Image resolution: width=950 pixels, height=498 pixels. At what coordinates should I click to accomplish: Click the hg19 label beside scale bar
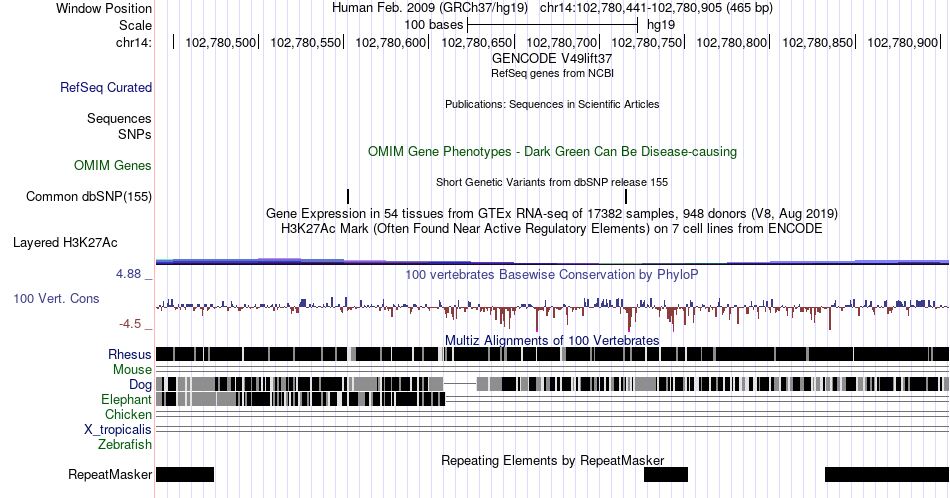click(x=661, y=25)
